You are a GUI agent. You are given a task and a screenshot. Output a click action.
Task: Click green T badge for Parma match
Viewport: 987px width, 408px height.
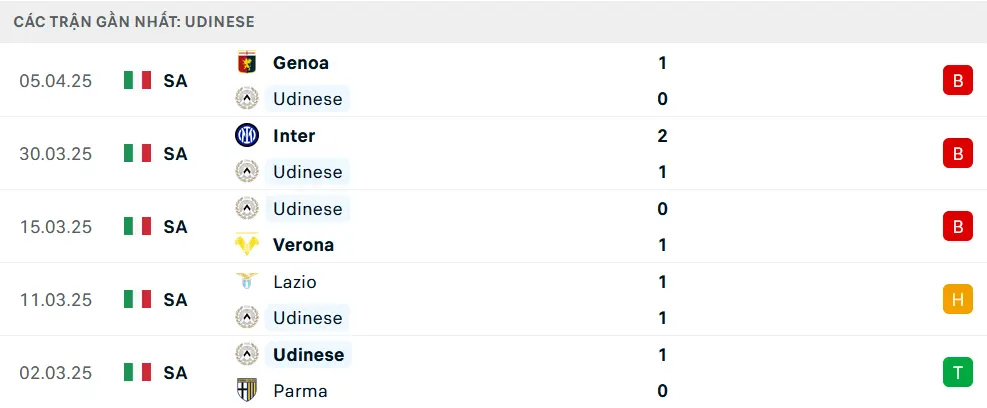(x=957, y=373)
